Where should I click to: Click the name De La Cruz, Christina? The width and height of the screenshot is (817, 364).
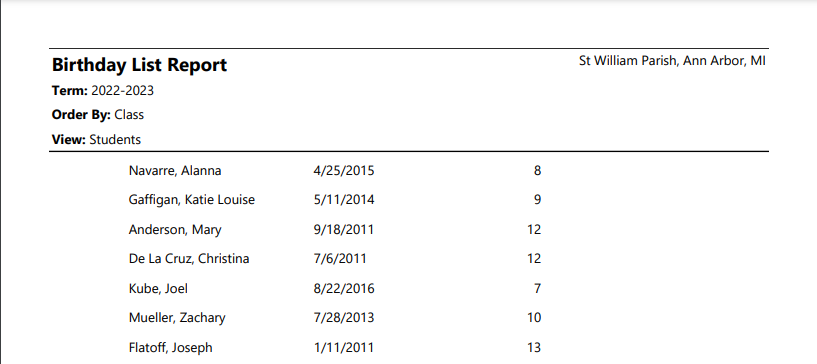pyautogui.click(x=189, y=259)
